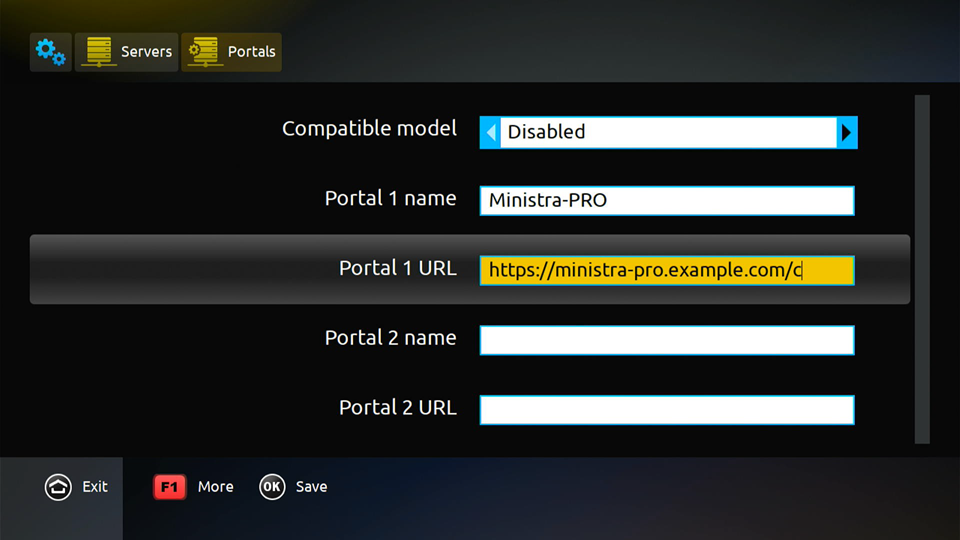960x540 pixels.
Task: Click the More button label
Action: tap(216, 487)
